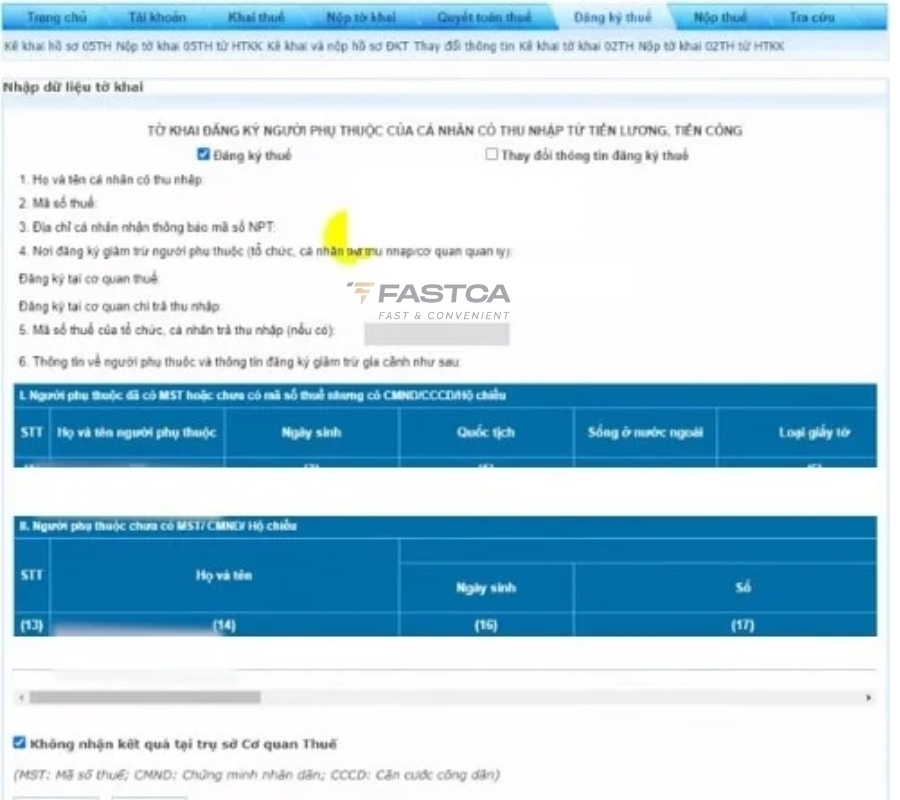Click the horizontal scrollbar left arrow

(x=21, y=697)
